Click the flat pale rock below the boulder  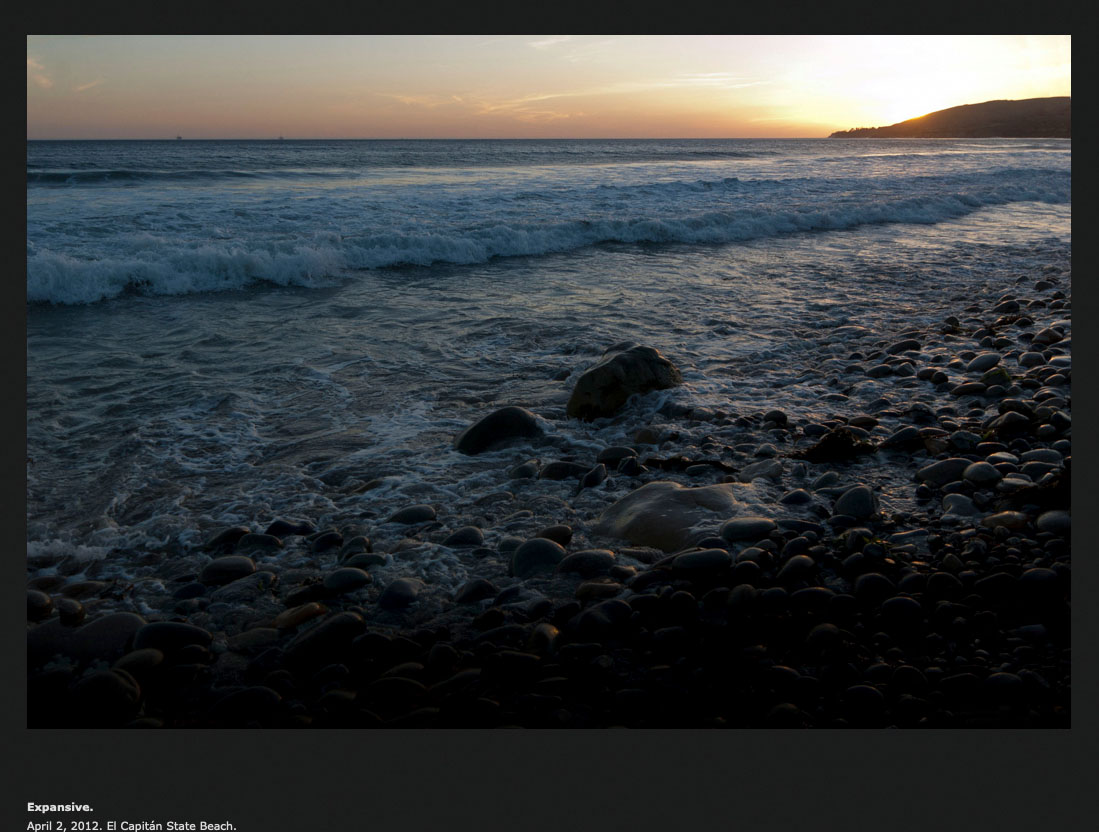(665, 512)
